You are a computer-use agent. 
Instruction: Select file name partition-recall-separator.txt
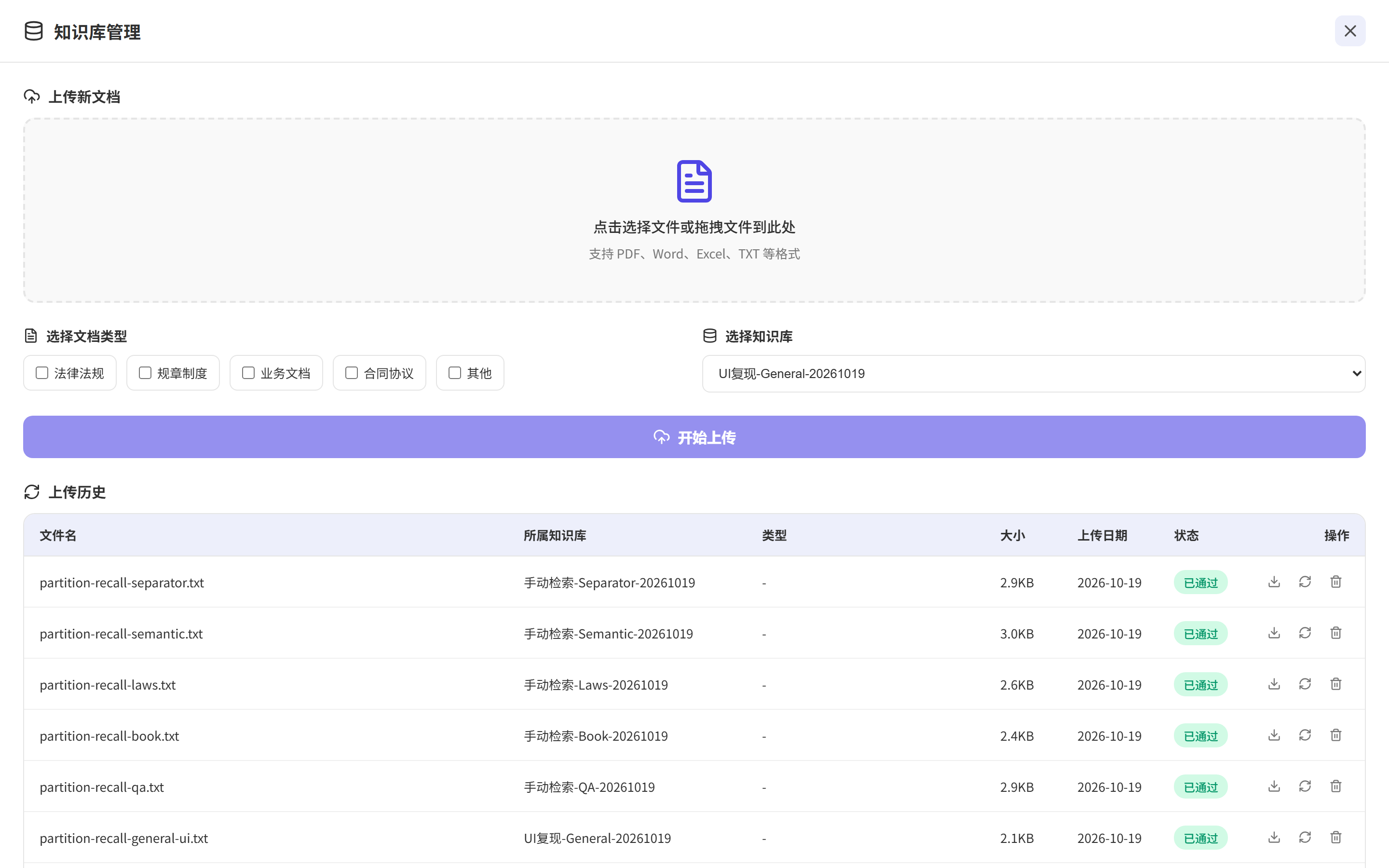click(122, 583)
